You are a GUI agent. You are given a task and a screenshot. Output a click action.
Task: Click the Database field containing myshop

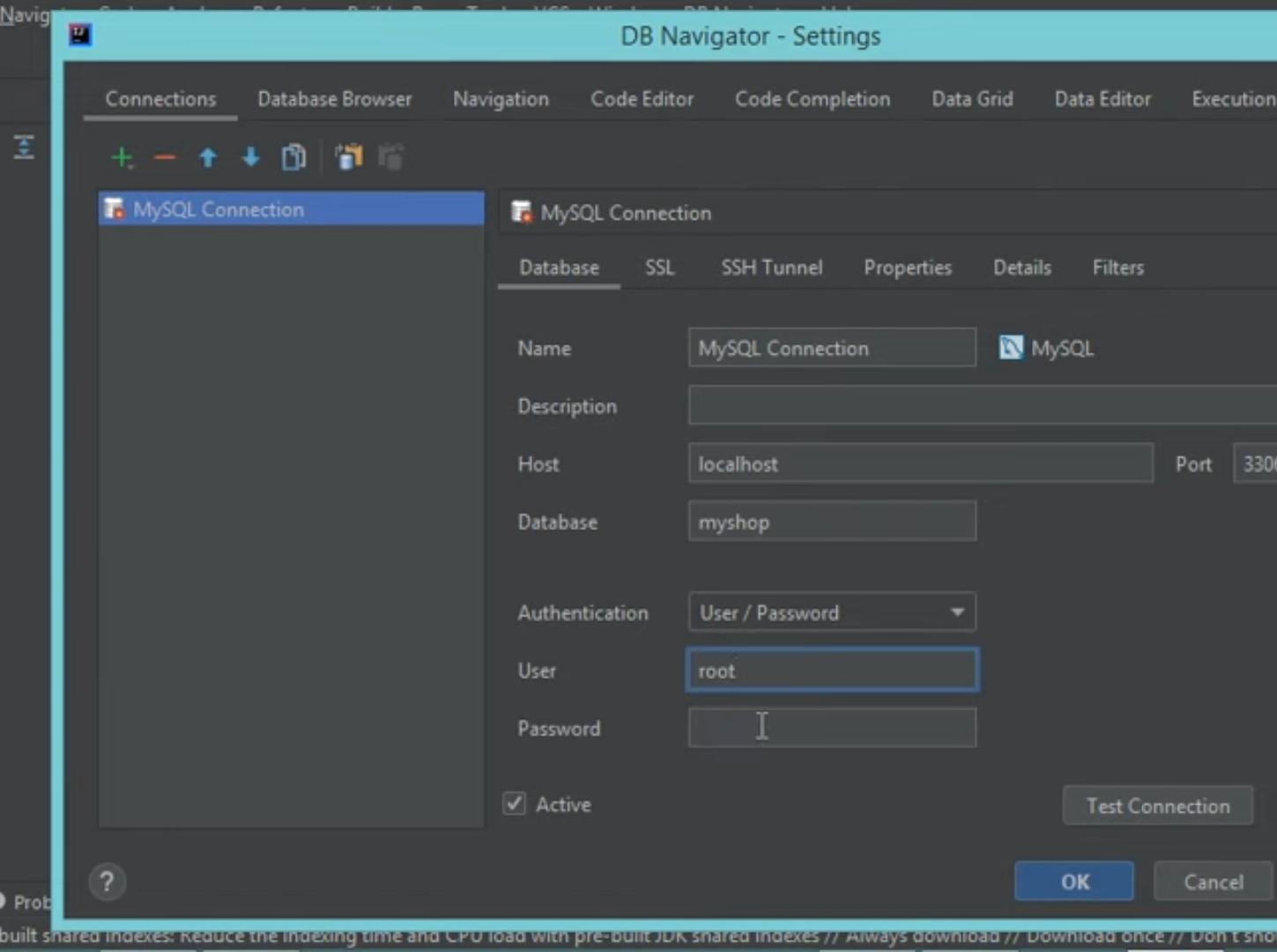pos(832,521)
